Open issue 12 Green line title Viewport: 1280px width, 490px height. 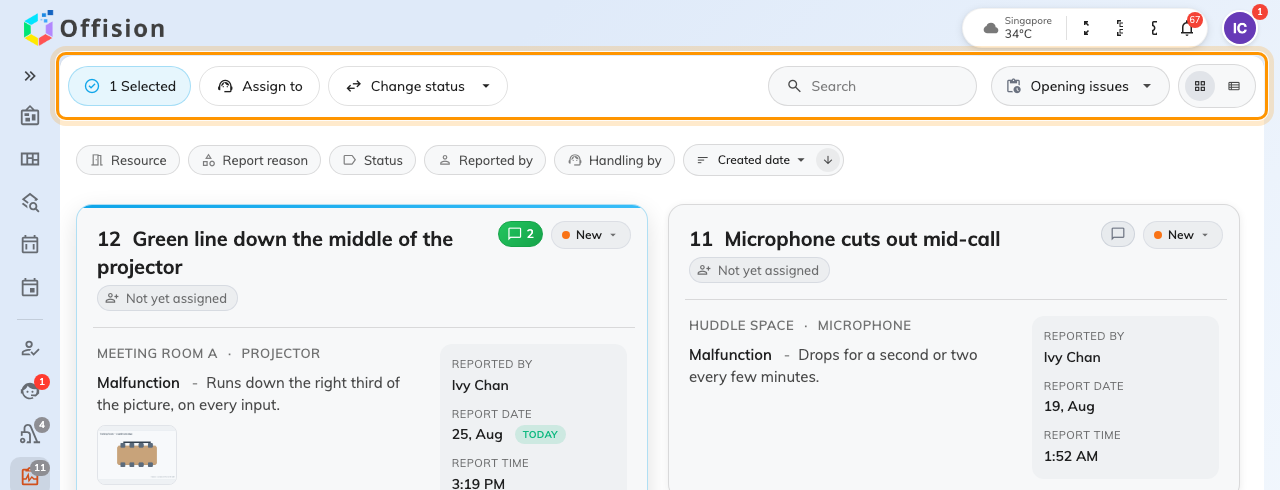click(275, 253)
